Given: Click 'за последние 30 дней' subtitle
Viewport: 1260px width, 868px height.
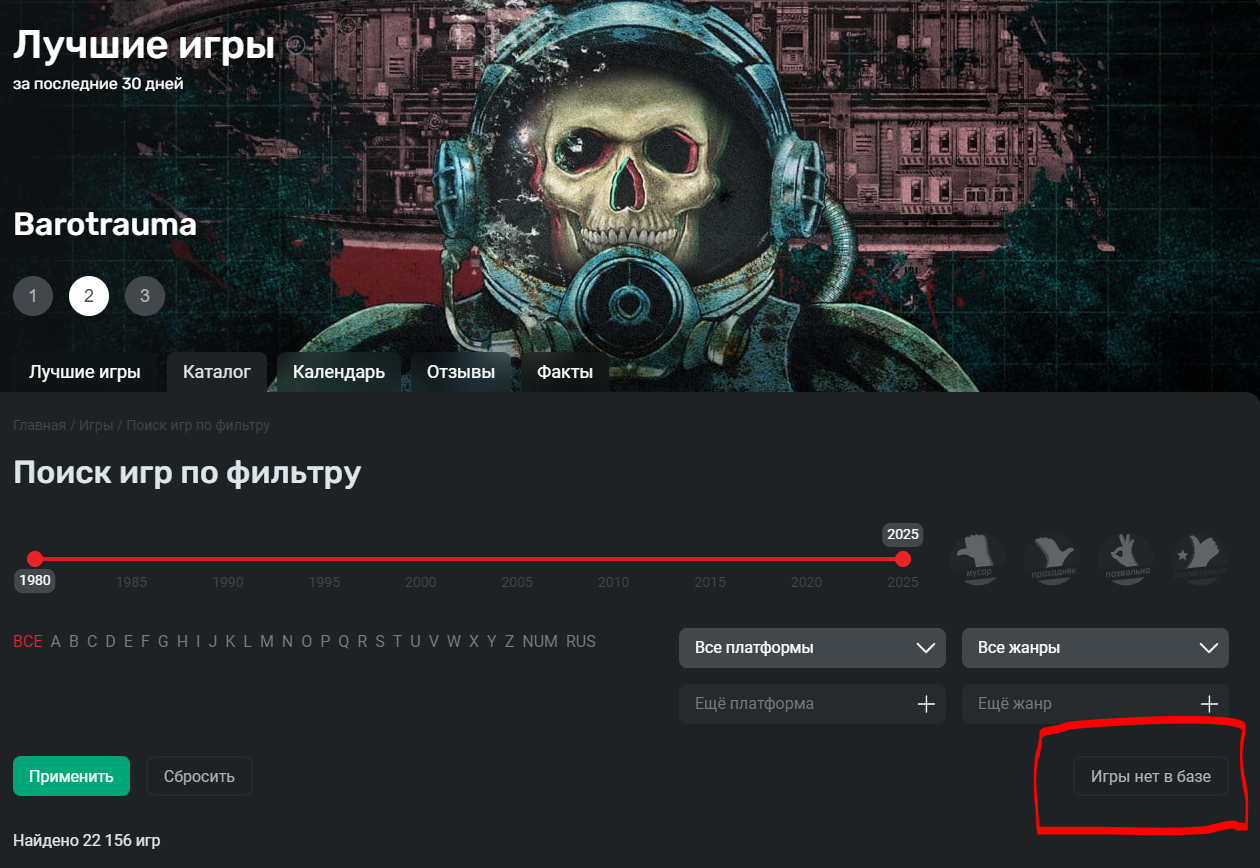Looking at the screenshot, I should point(98,83).
